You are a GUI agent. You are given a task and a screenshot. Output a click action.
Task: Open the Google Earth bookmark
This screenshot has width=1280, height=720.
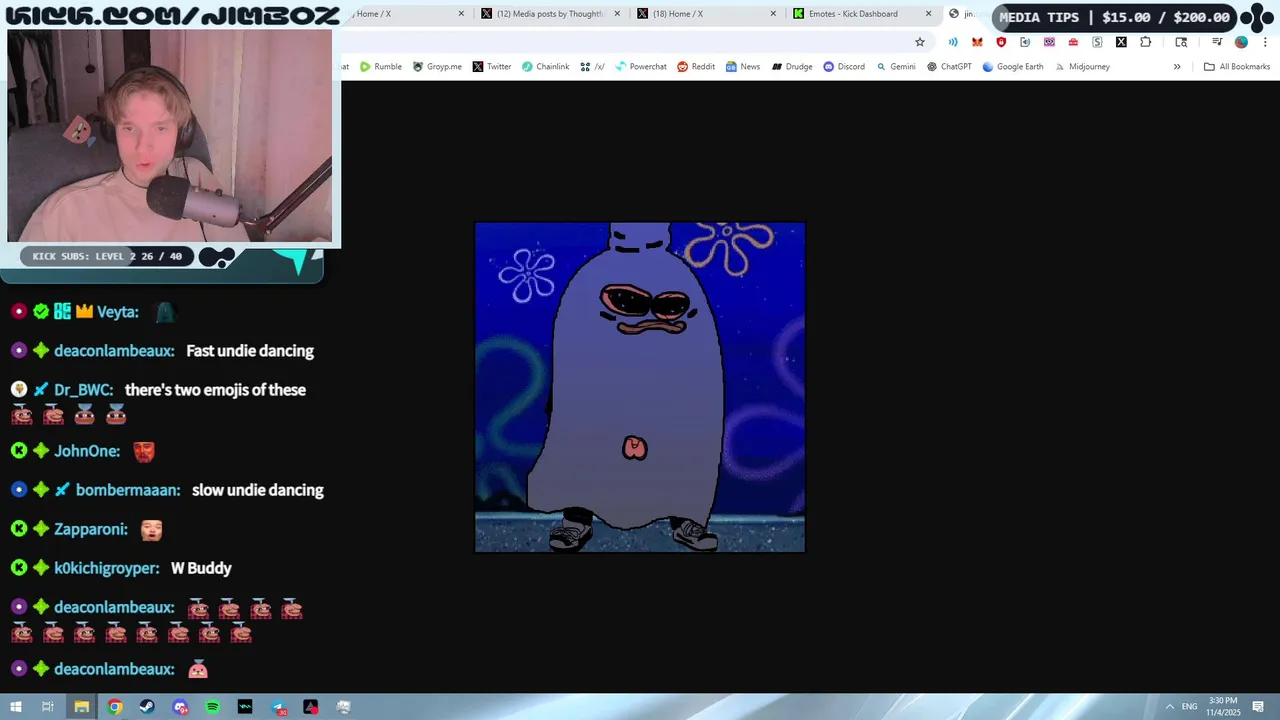(x=1013, y=67)
